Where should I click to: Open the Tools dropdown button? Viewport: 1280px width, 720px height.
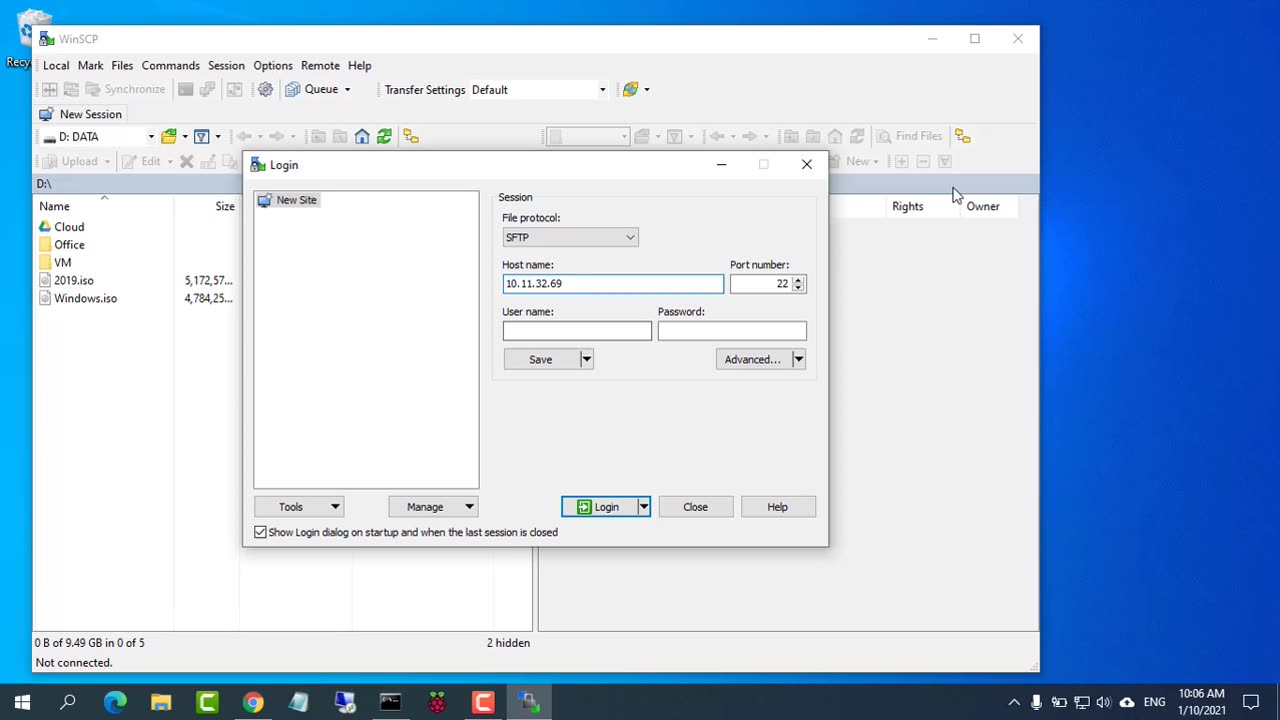pos(299,507)
